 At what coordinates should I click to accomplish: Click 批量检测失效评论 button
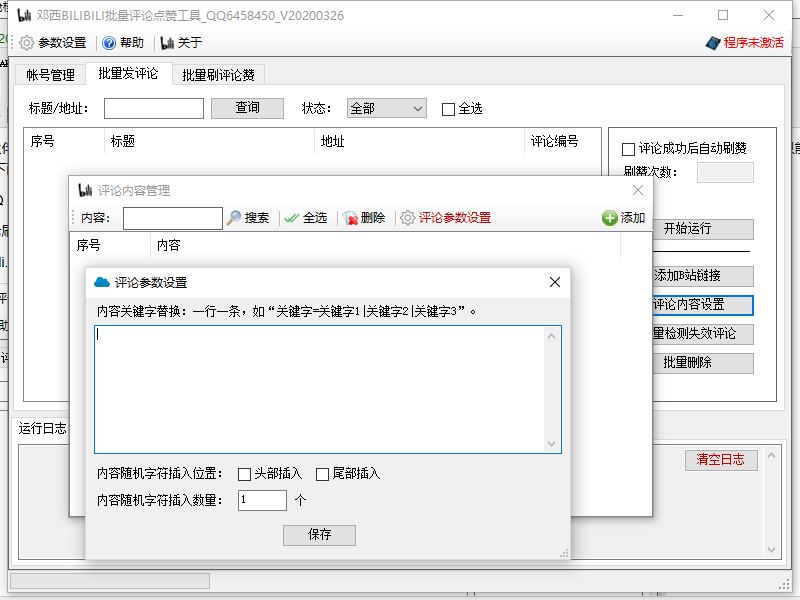click(x=703, y=334)
